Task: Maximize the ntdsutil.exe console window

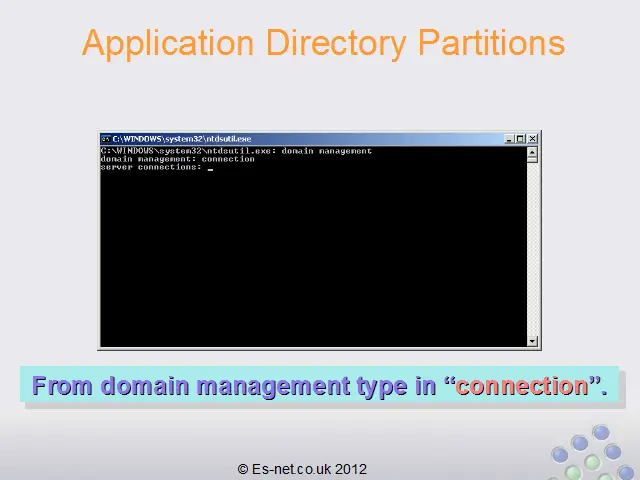Action: tap(521, 138)
